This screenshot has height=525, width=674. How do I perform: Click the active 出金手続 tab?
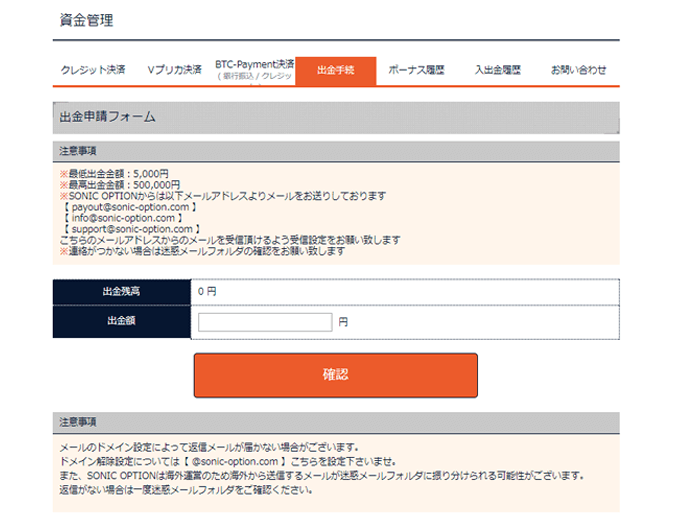pyautogui.click(x=336, y=71)
